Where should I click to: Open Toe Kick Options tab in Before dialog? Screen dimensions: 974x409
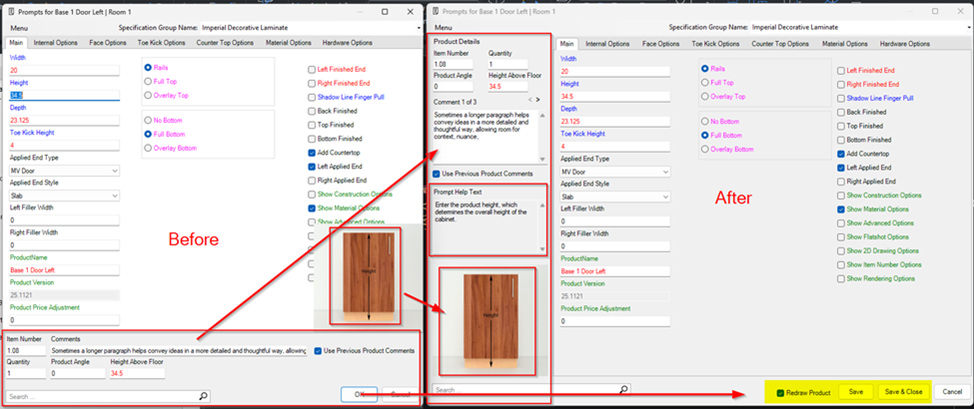point(161,43)
